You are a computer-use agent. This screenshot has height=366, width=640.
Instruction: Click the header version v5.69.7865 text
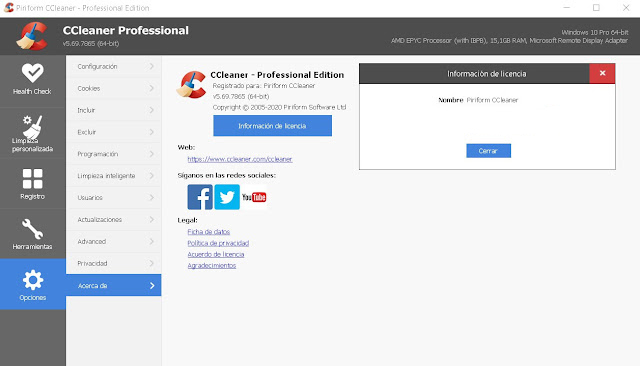tap(91, 43)
